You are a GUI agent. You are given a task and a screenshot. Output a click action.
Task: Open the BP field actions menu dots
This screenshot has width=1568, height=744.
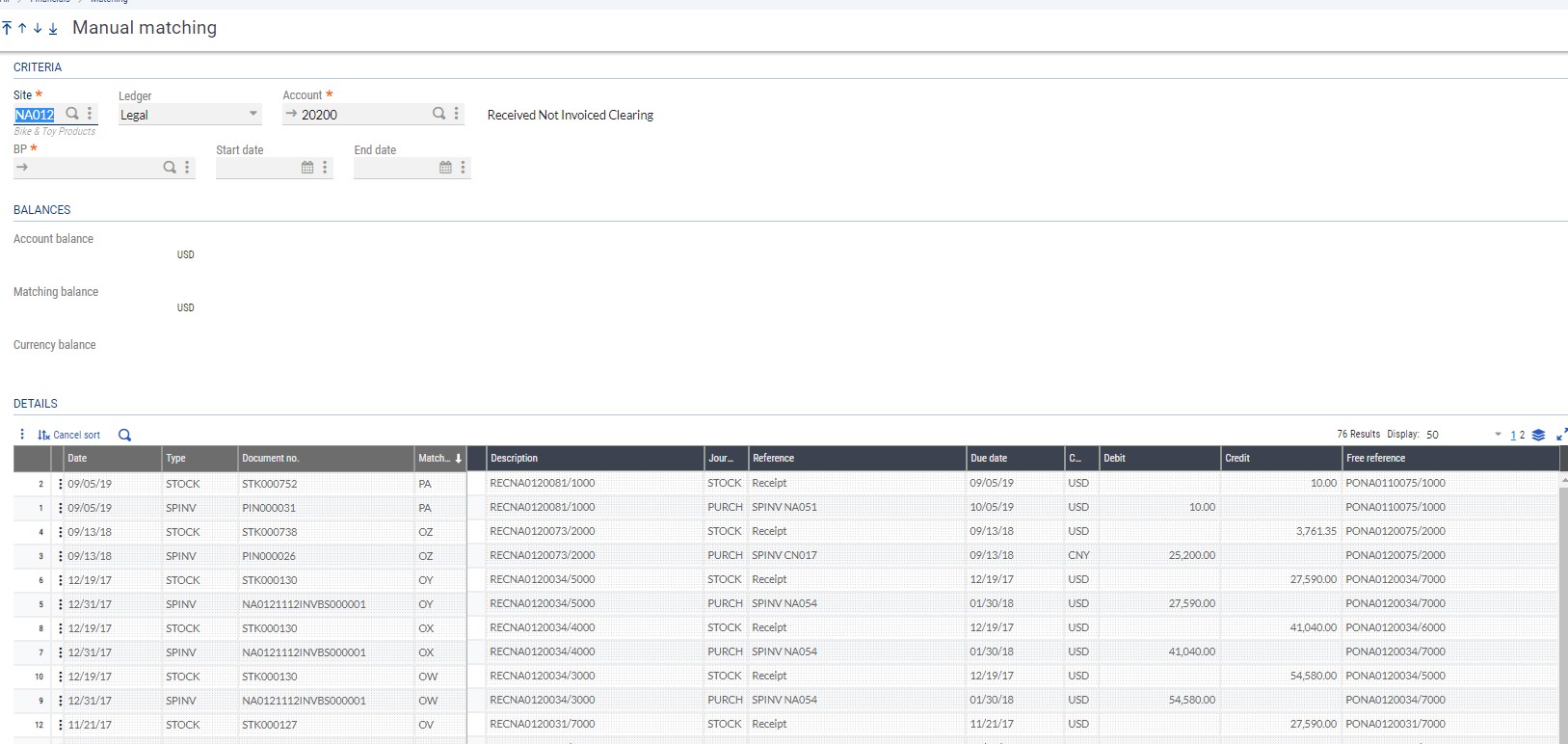(x=187, y=168)
